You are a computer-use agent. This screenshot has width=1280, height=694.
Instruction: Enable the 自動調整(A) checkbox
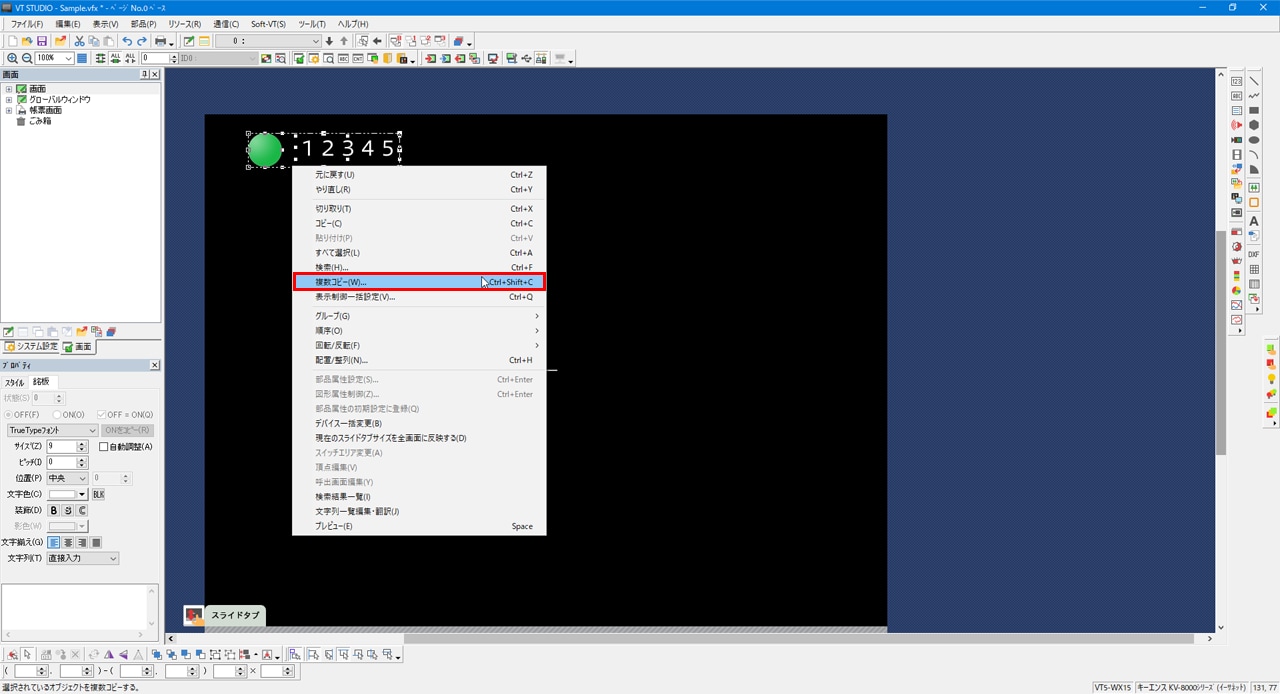[104, 447]
